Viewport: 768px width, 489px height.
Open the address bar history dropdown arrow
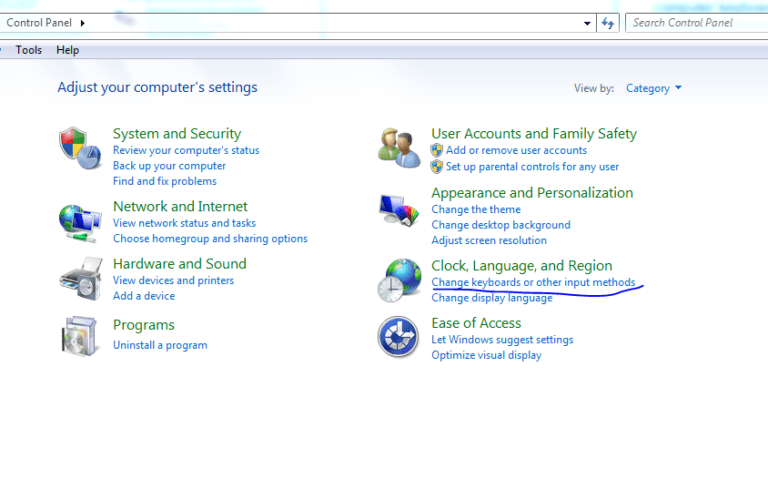pos(587,23)
